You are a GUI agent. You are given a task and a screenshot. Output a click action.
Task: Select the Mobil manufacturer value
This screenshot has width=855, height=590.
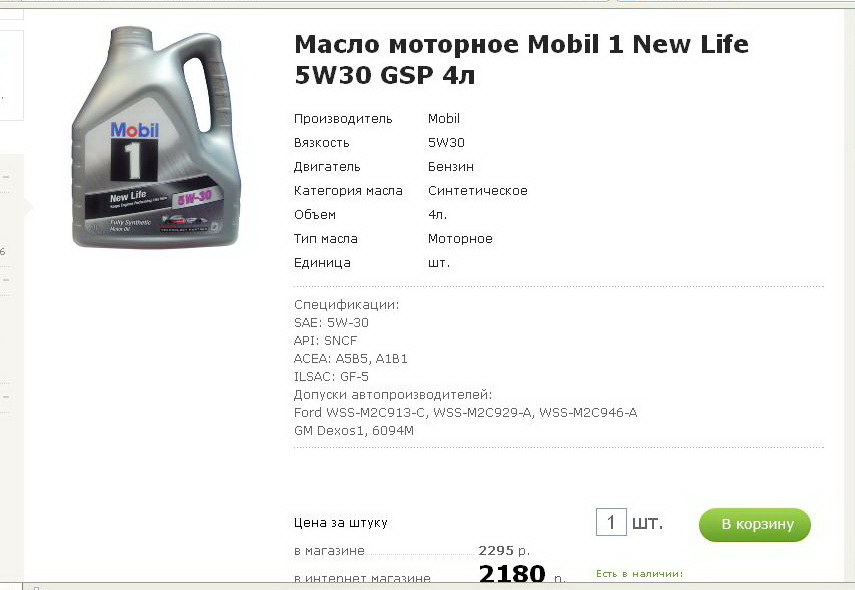tap(443, 118)
